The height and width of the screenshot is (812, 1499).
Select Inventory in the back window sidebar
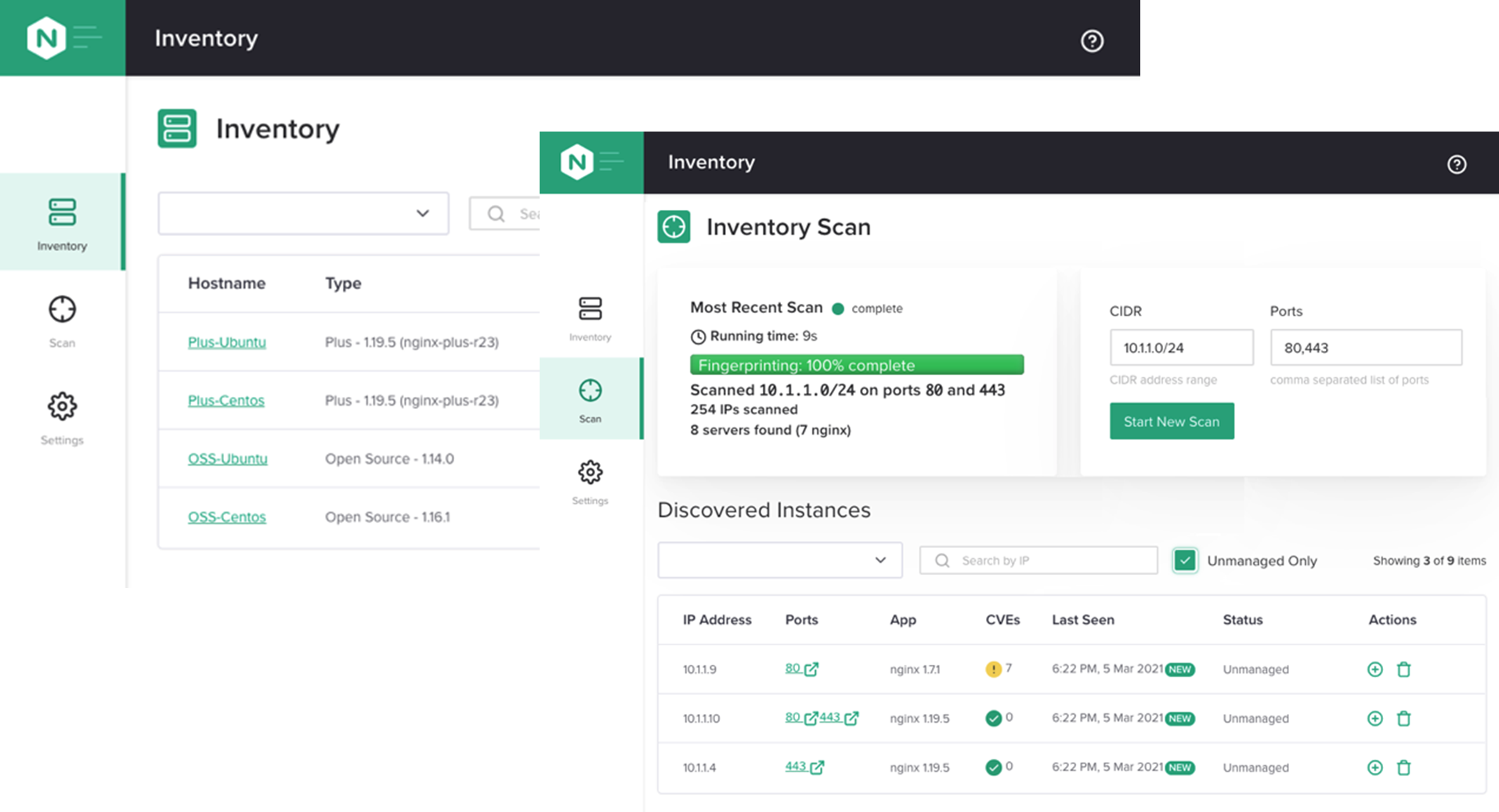(x=62, y=222)
